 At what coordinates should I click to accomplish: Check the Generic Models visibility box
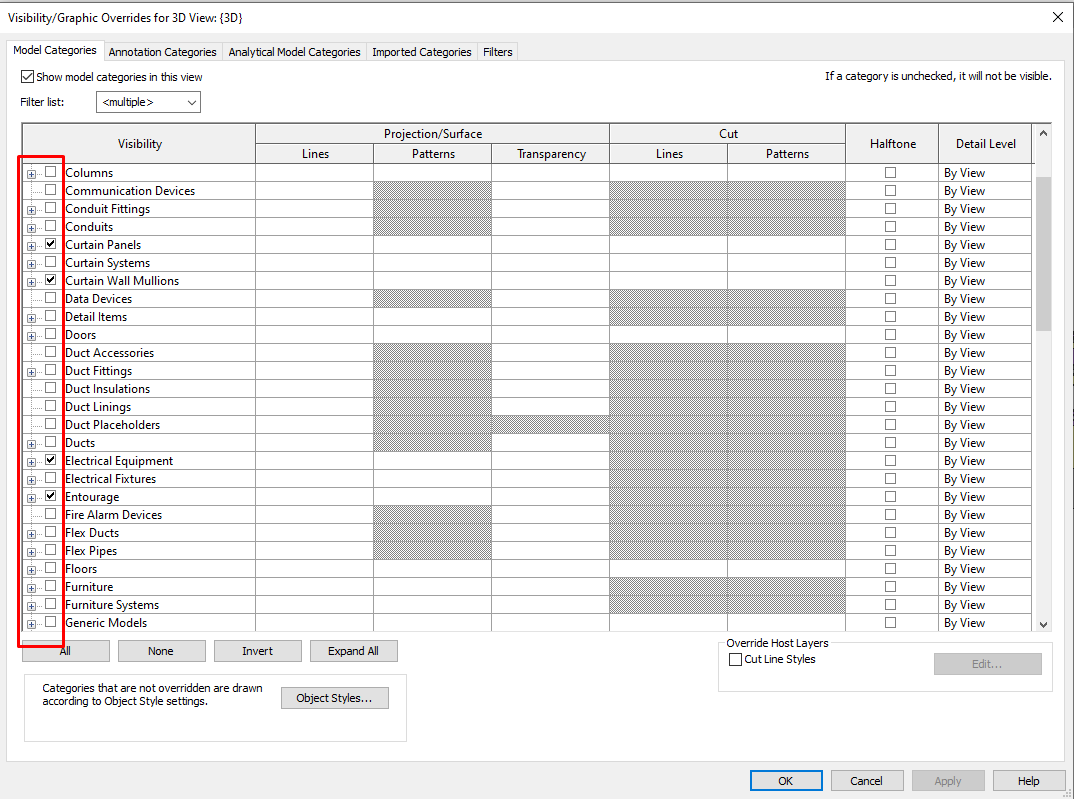click(51, 622)
